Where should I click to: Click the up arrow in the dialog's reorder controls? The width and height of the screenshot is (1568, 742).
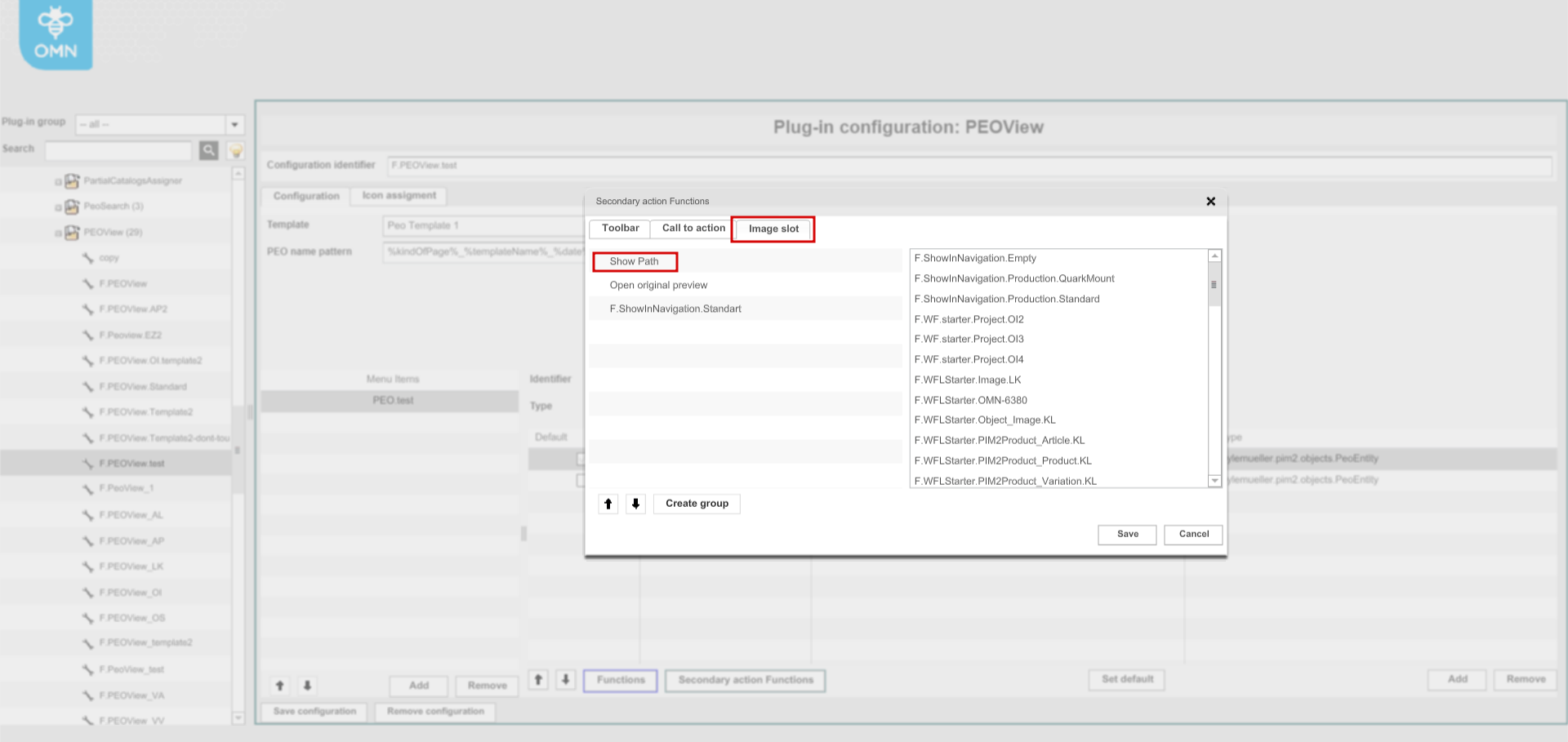pos(608,504)
